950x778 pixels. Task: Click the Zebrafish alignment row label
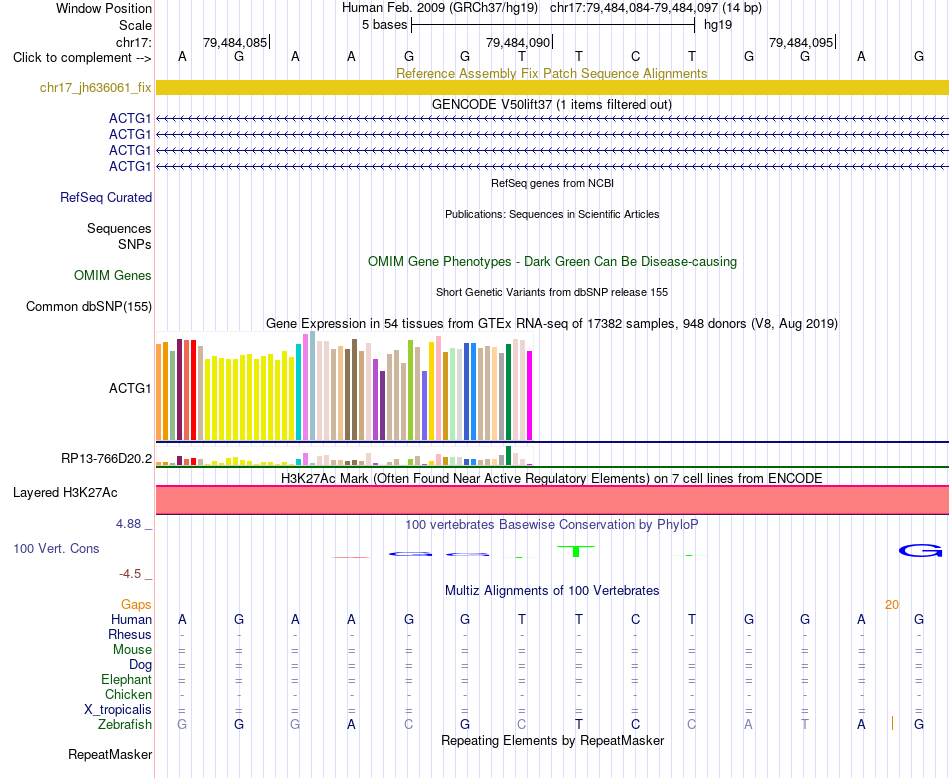(125, 724)
